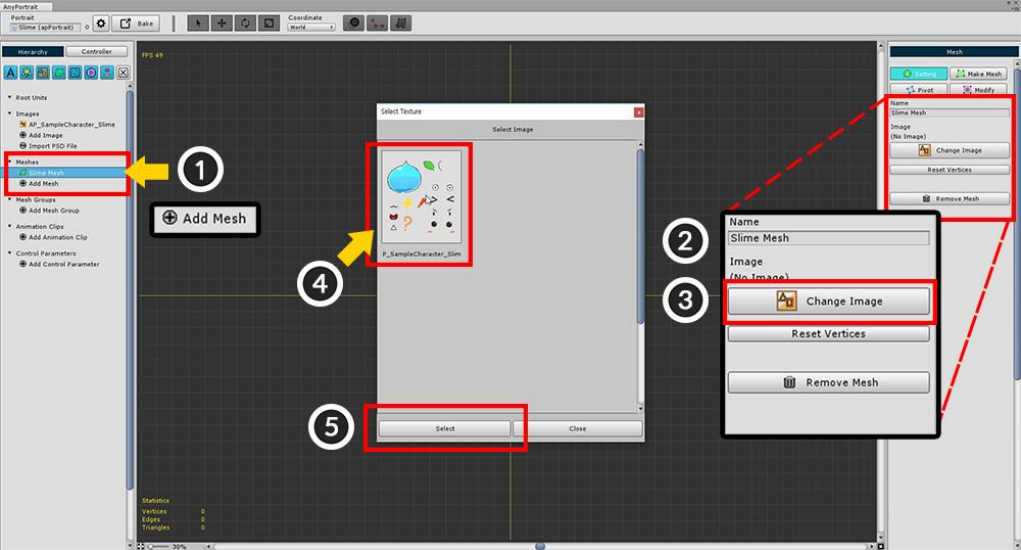Adjust the zoom slider at bottom left
Viewport: 1021px width, 550px height.
(x=159, y=547)
